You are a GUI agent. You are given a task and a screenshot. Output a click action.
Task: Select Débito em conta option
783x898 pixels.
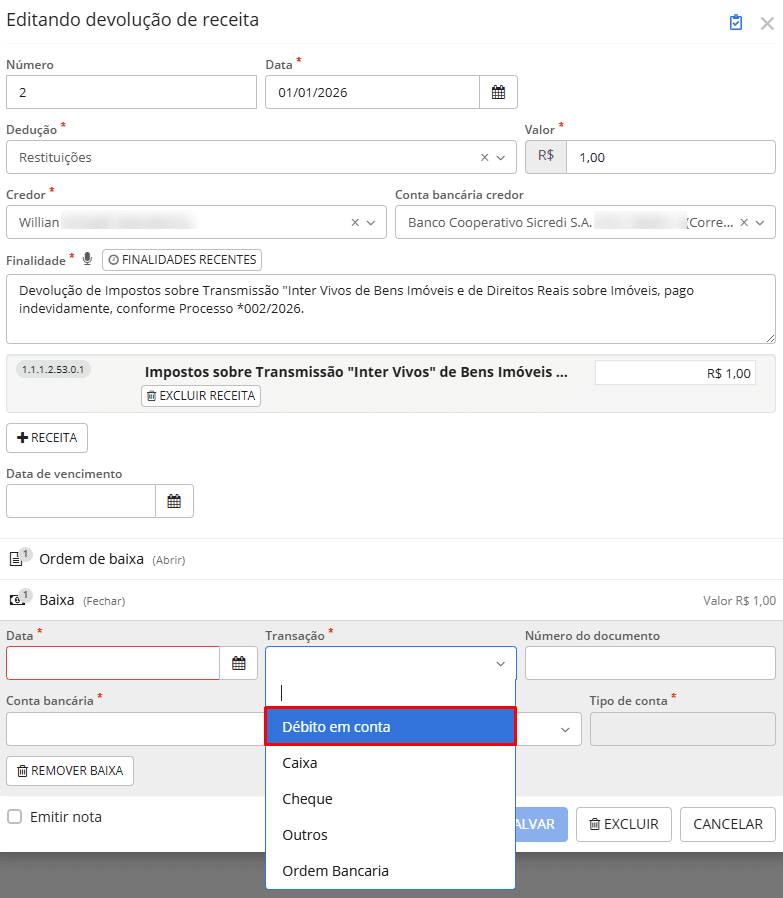(391, 726)
